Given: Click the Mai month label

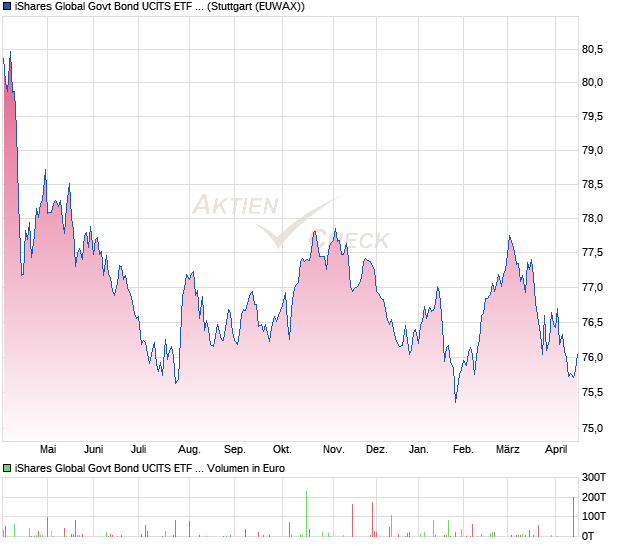Looking at the screenshot, I should 48,450.
